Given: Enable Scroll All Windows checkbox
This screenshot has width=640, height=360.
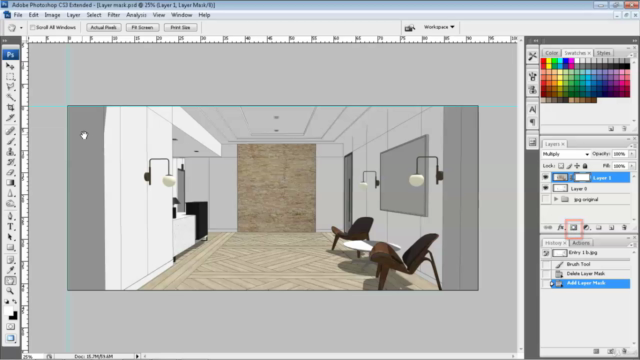Looking at the screenshot, I should point(33,27).
